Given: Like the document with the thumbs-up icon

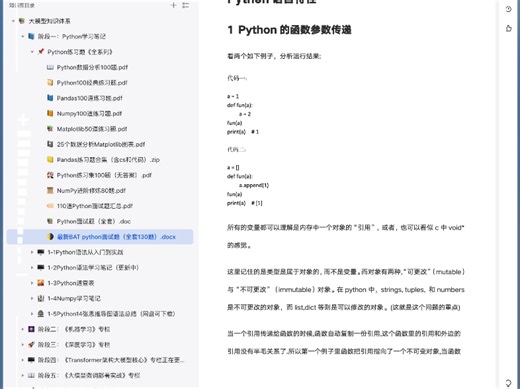Looking at the screenshot, I should [508, 28].
